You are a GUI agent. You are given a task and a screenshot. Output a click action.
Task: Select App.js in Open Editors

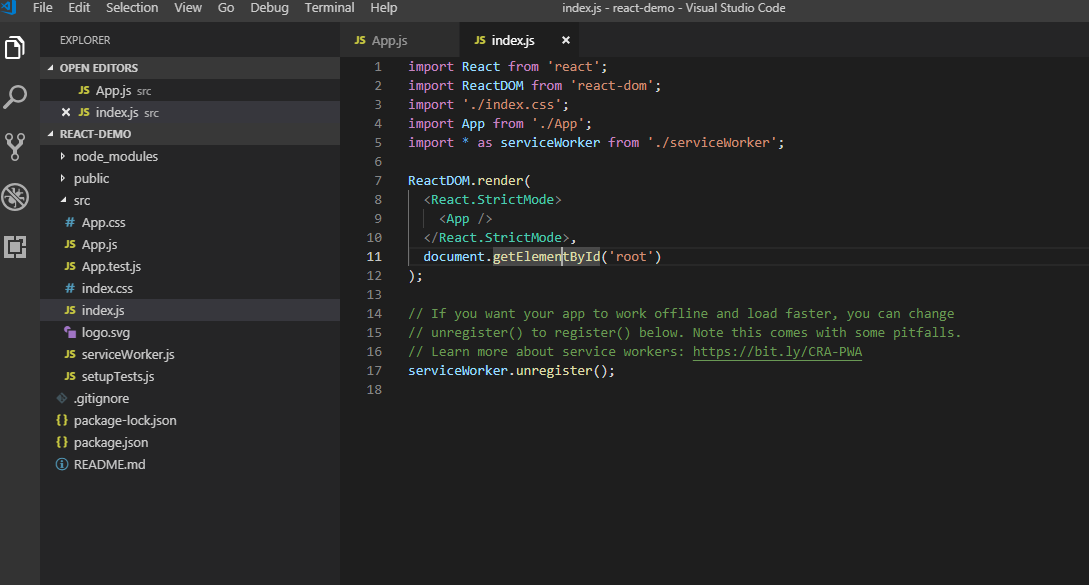coord(190,90)
